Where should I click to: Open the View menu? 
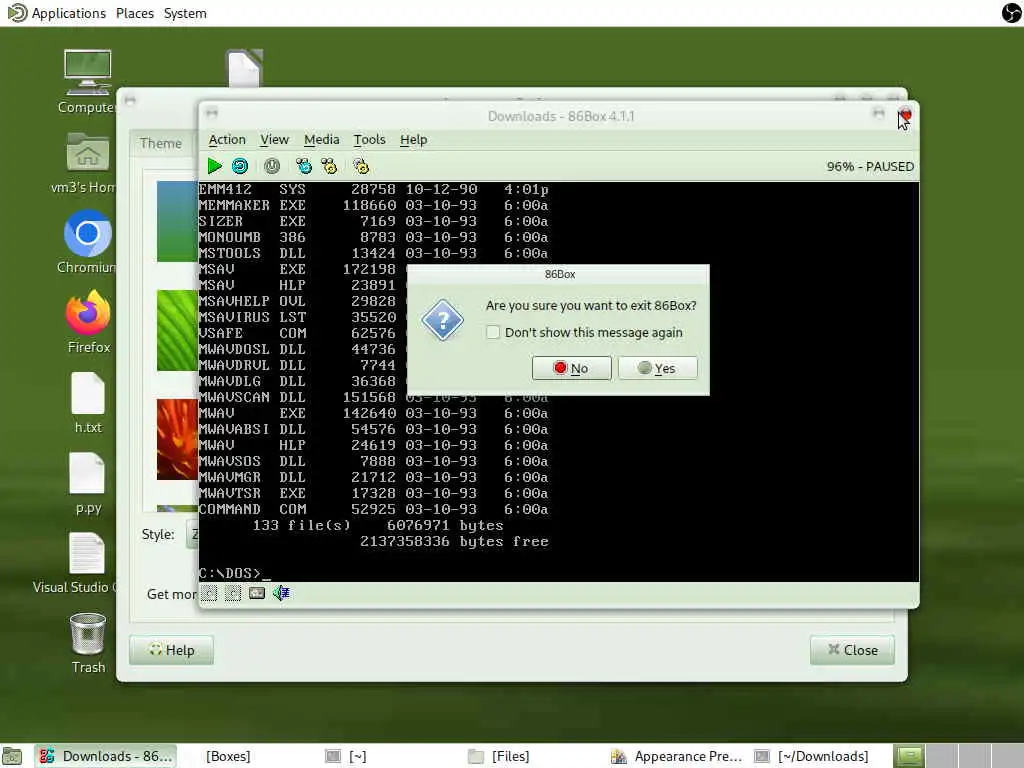274,140
